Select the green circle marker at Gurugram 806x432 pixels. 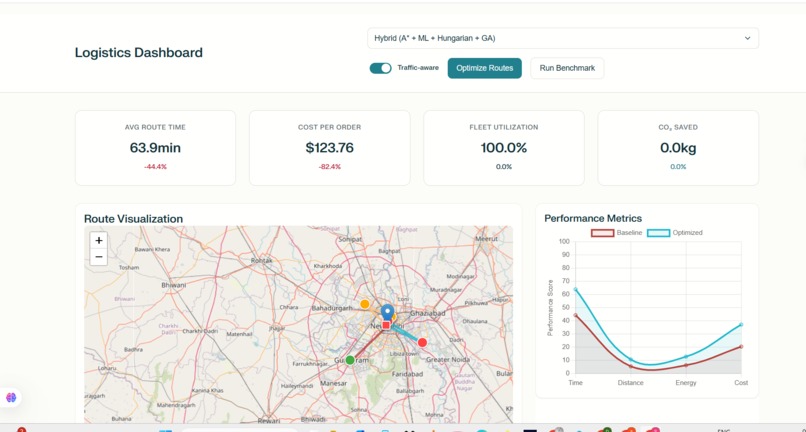pyautogui.click(x=350, y=360)
